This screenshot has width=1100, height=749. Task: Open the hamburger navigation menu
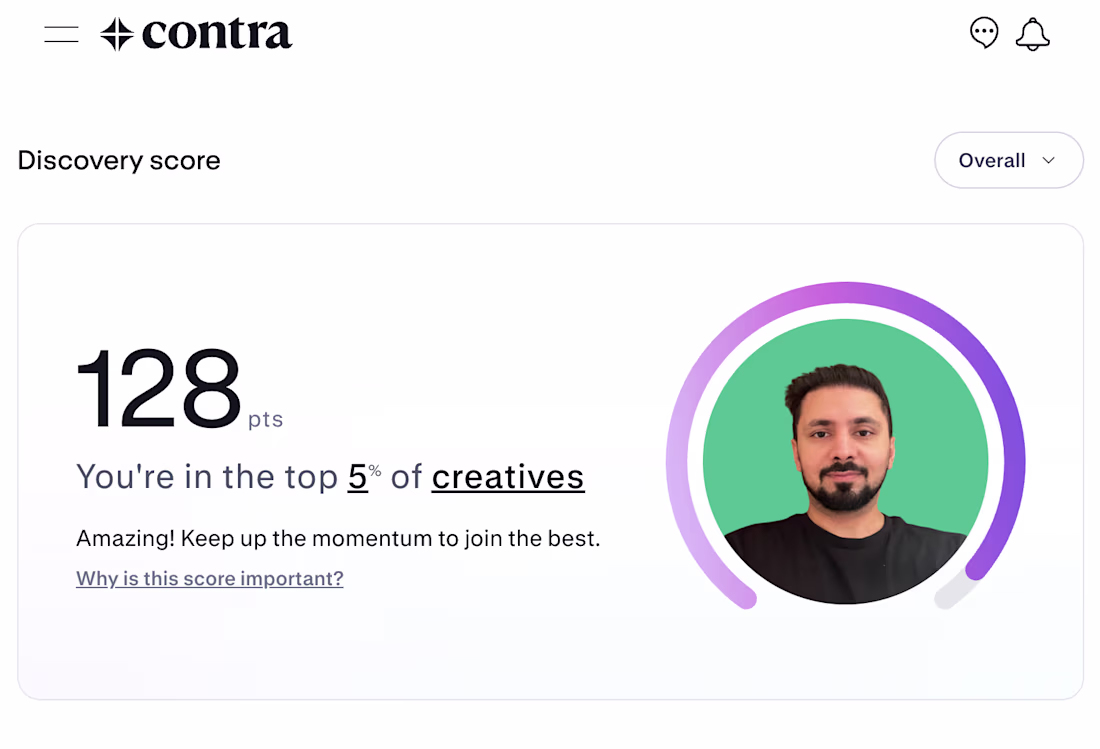coord(61,34)
